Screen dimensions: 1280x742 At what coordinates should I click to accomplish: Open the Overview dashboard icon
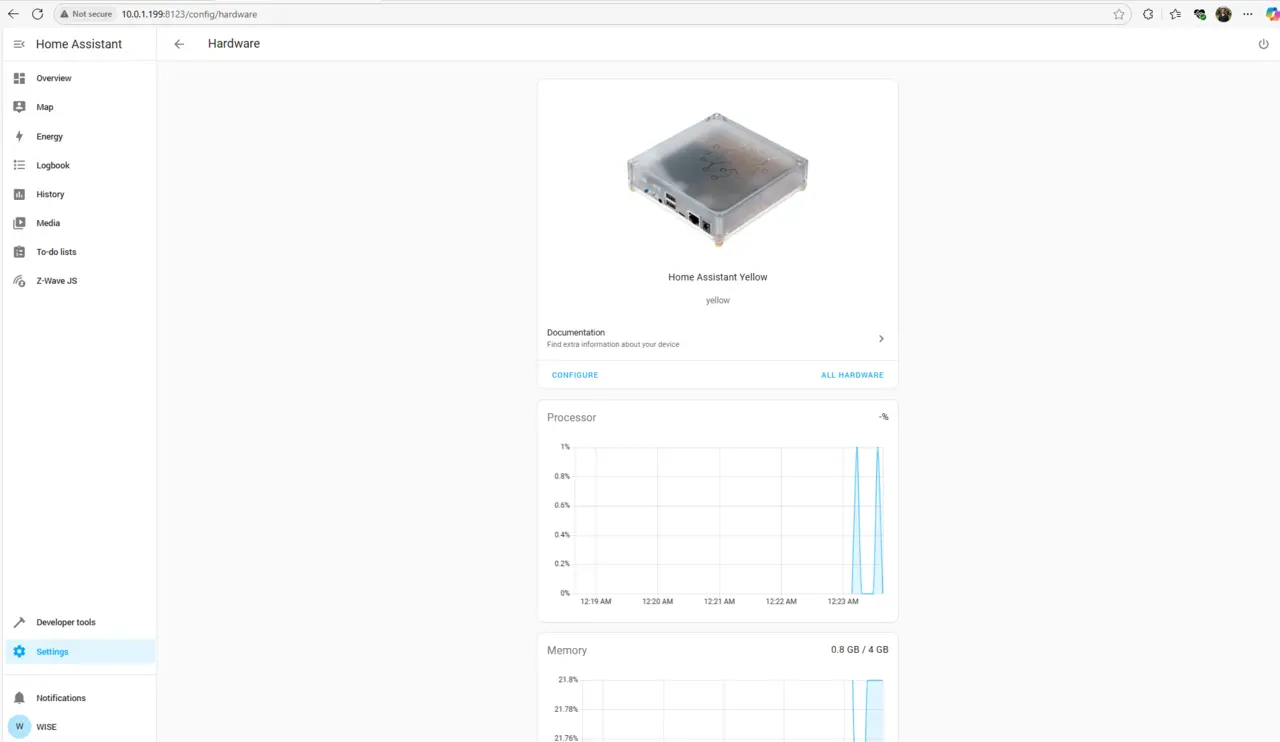[19, 78]
